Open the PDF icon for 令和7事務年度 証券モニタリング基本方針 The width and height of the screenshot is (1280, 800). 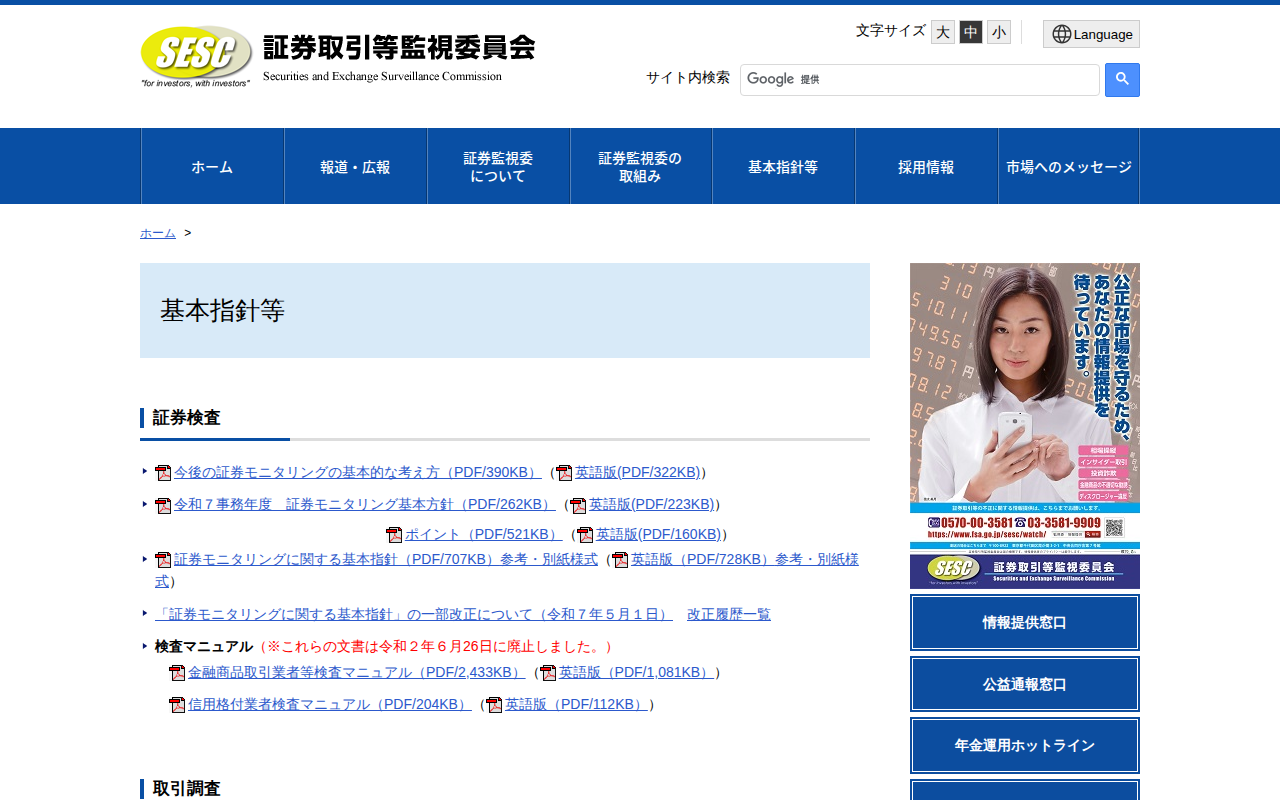pos(162,504)
